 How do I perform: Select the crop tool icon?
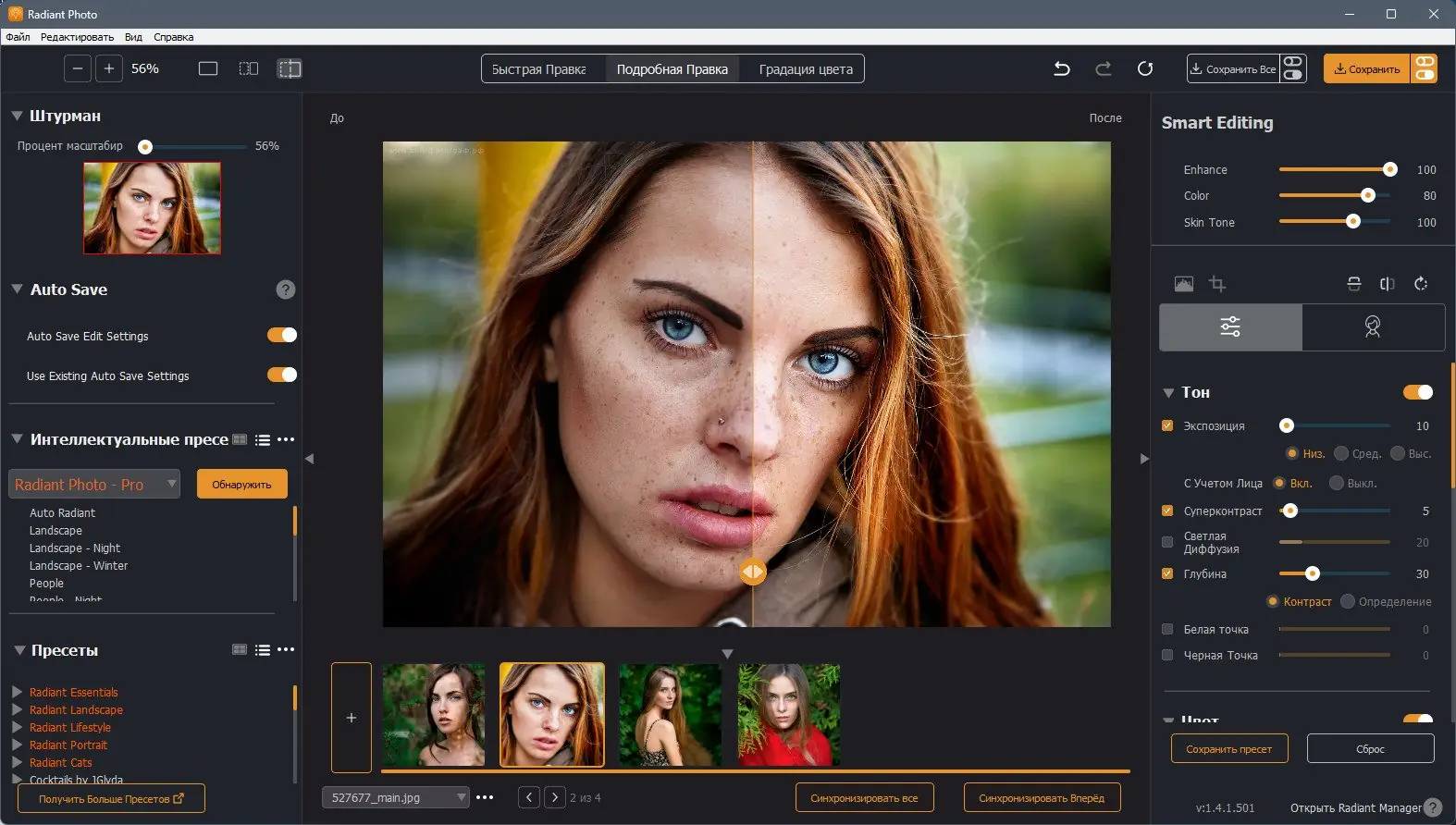click(x=1217, y=284)
